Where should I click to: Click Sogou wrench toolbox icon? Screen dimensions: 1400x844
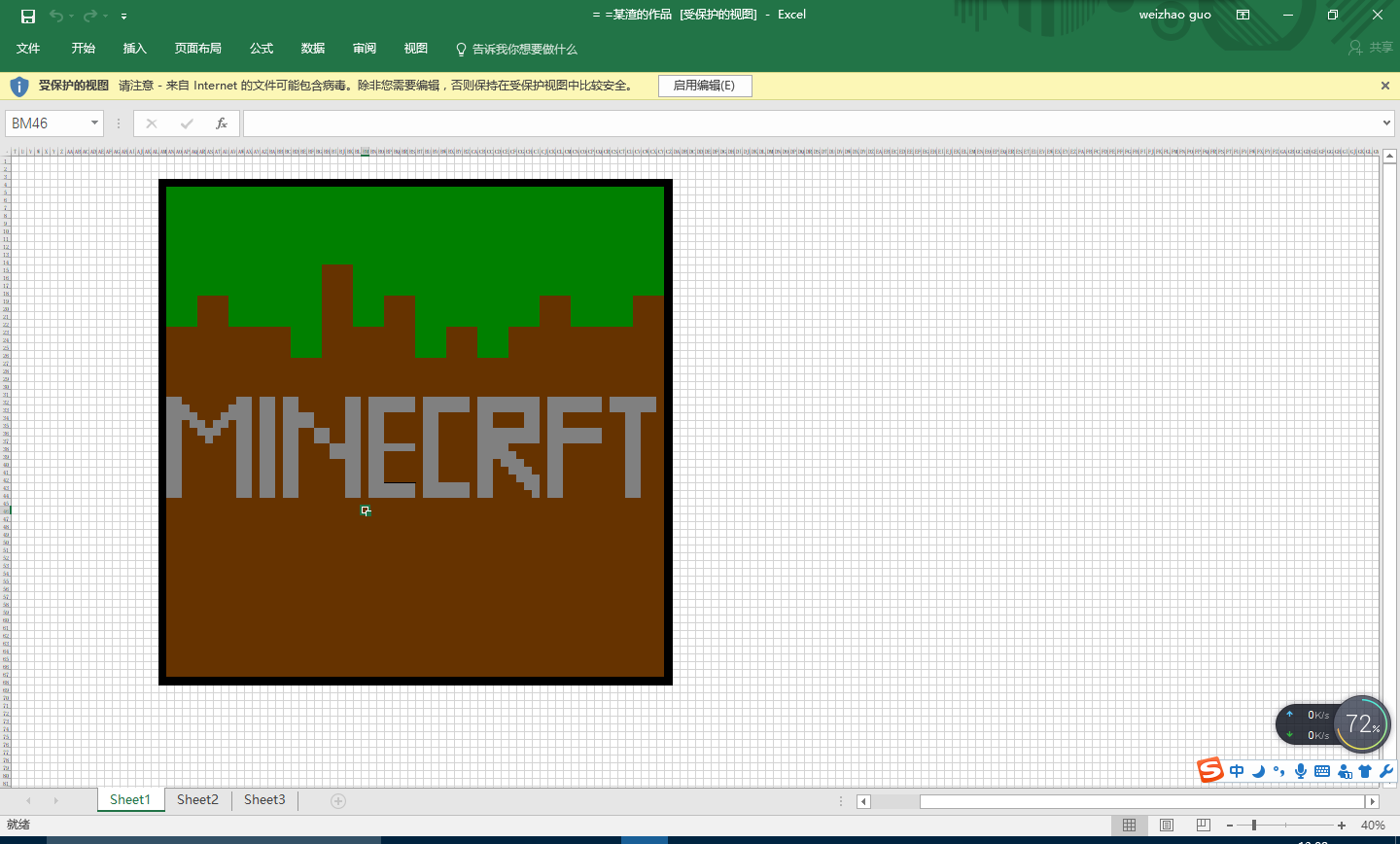1387,771
